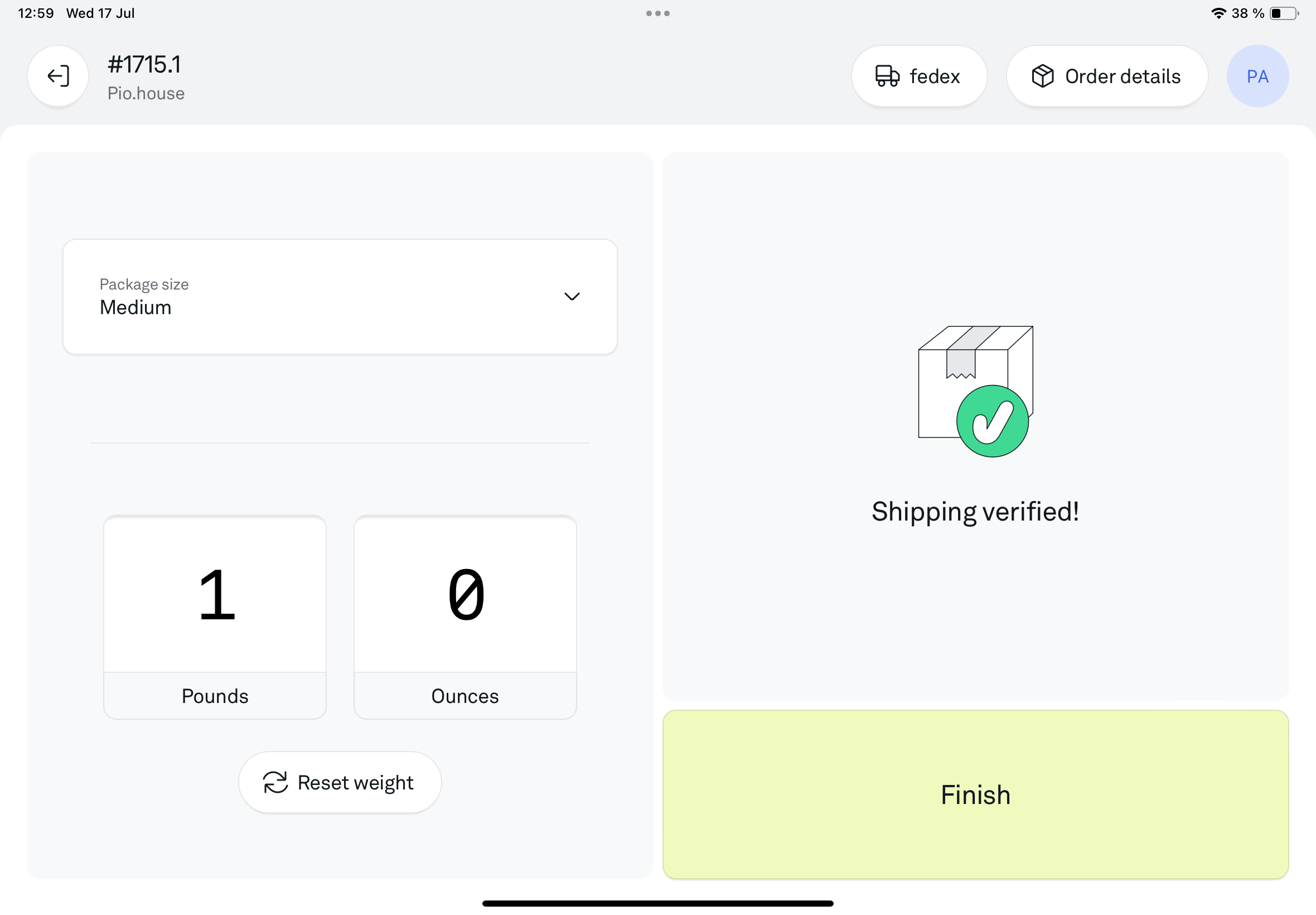Tap the Pounds value field
The width and height of the screenshot is (1316, 915).
click(x=215, y=595)
